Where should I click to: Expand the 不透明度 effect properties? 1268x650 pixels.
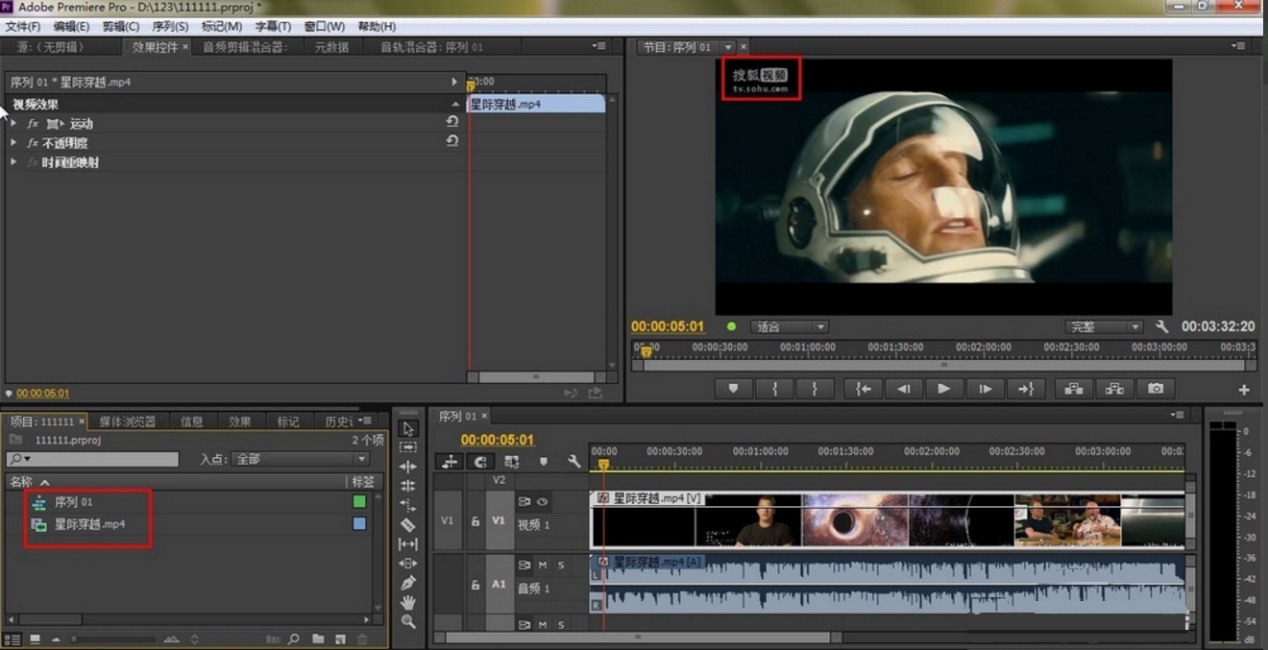(x=14, y=143)
